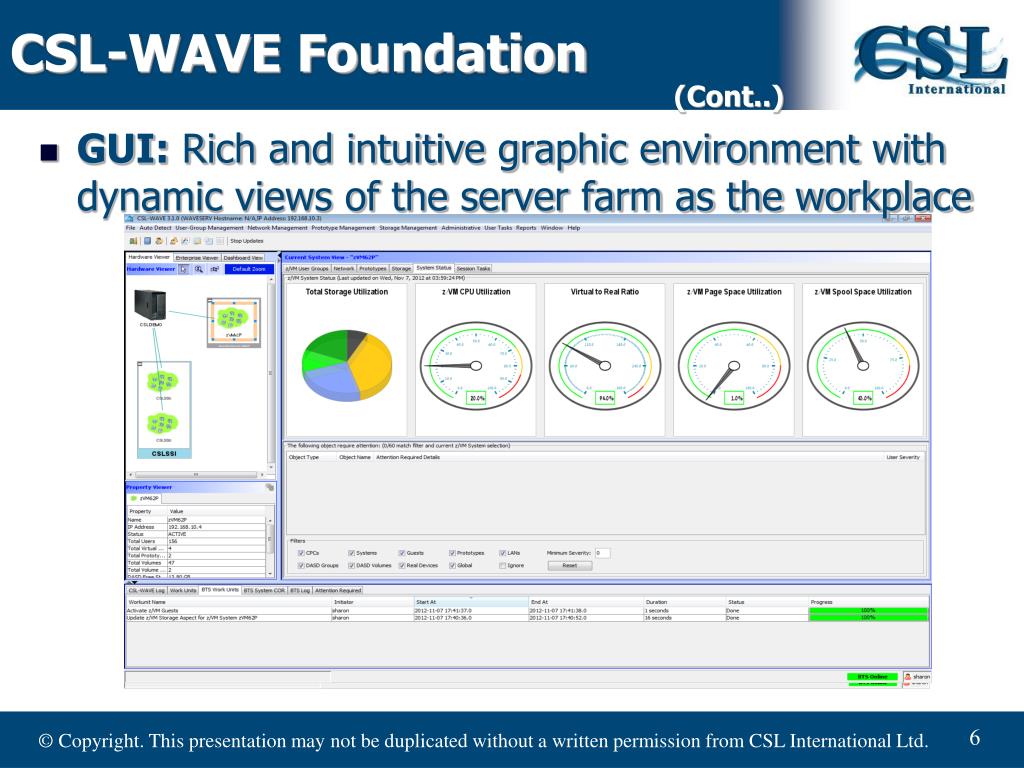The width and height of the screenshot is (1024, 768).
Task: Switch to the Prototypes tab
Action: (x=373, y=268)
